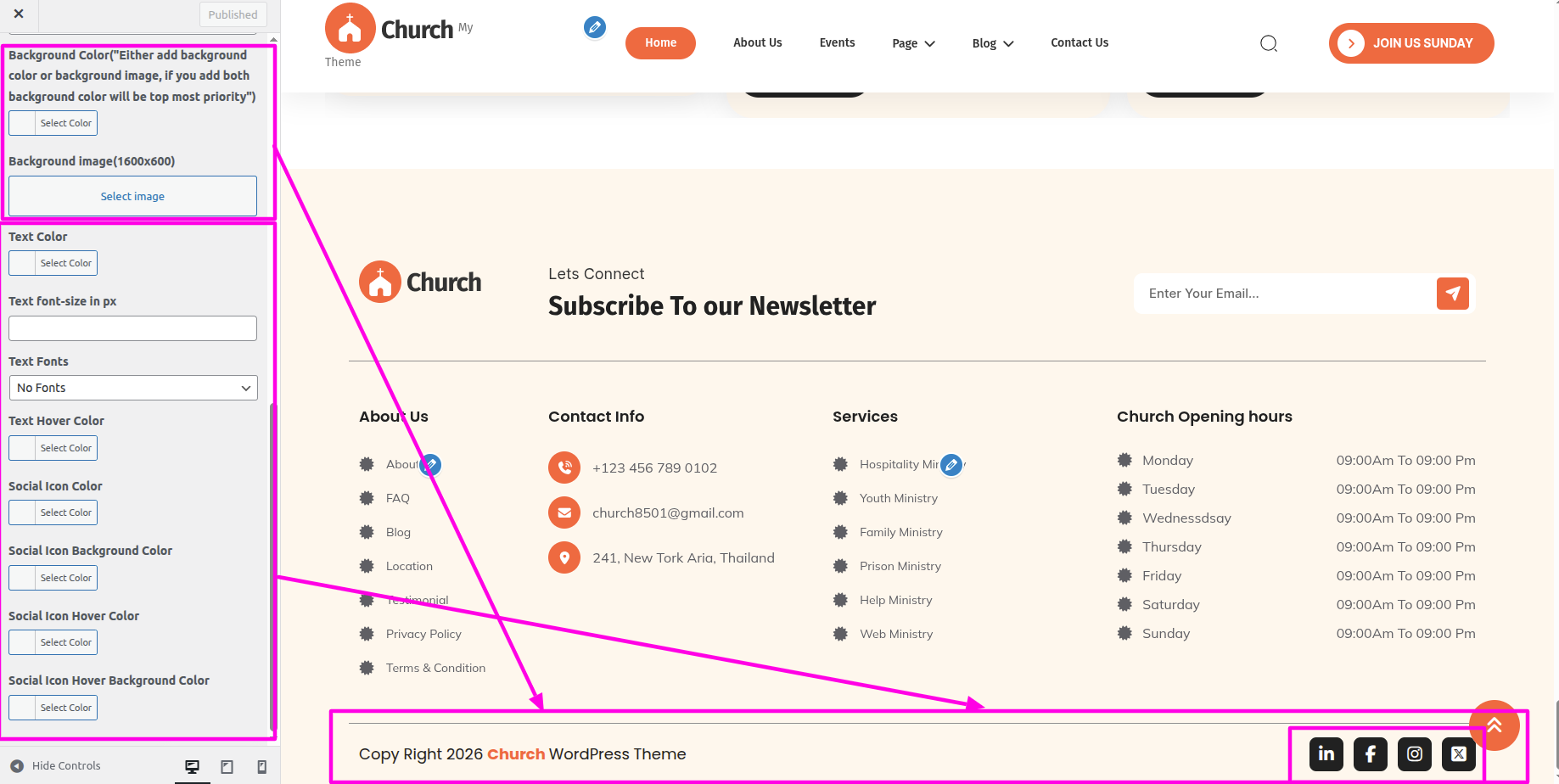Click the scroll-to-top arrow button
1559x784 pixels.
[1494, 725]
